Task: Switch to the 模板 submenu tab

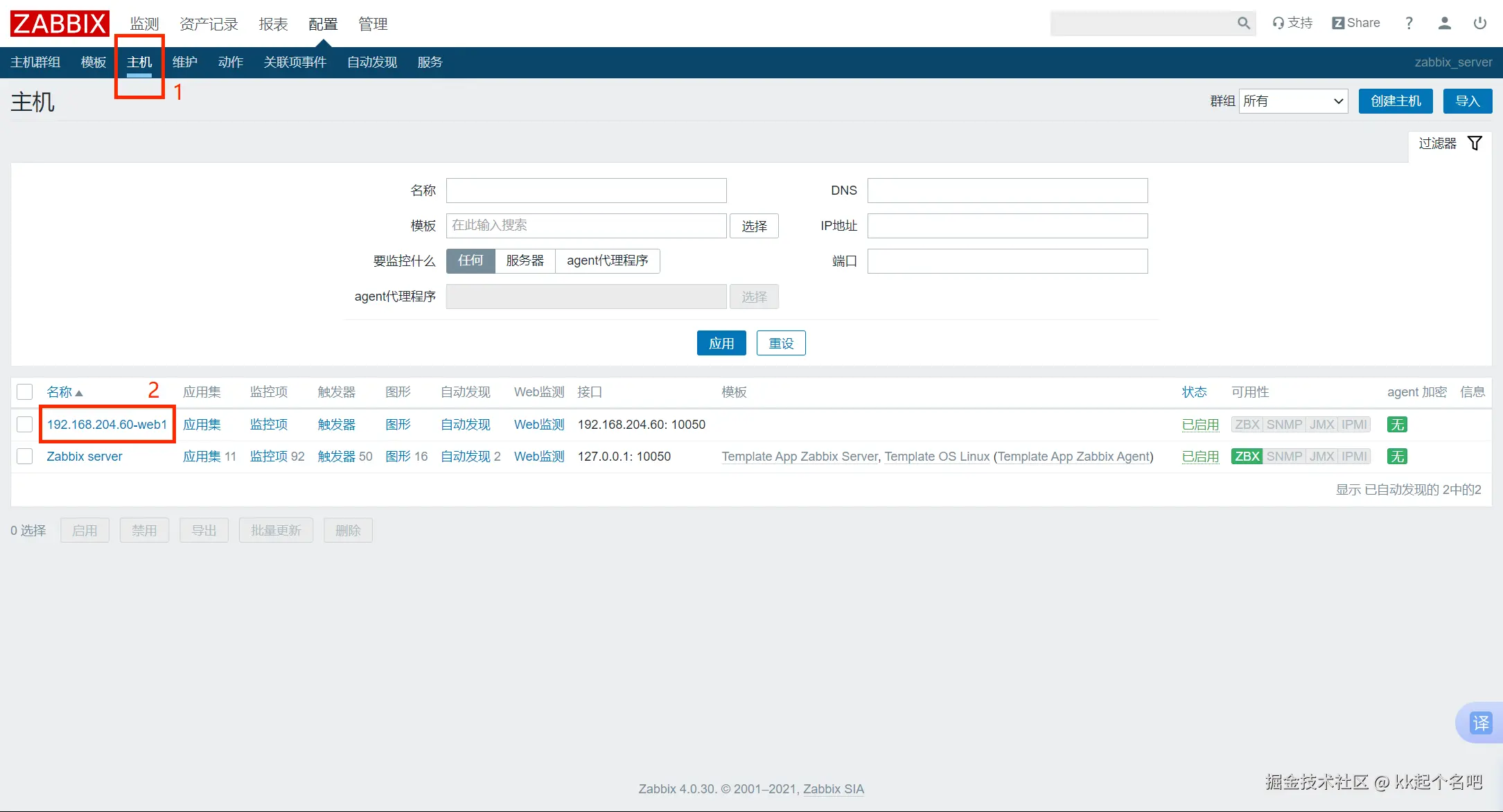Action: tap(94, 62)
